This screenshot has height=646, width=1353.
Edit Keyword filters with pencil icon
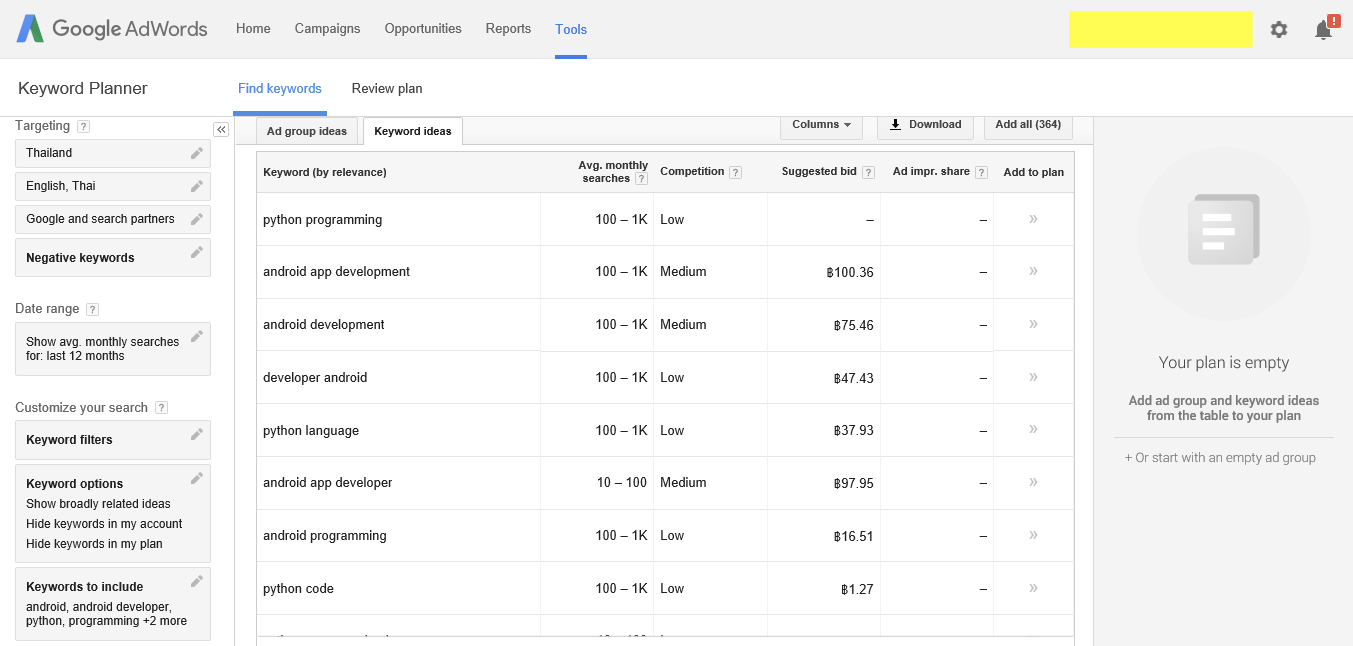click(x=197, y=434)
